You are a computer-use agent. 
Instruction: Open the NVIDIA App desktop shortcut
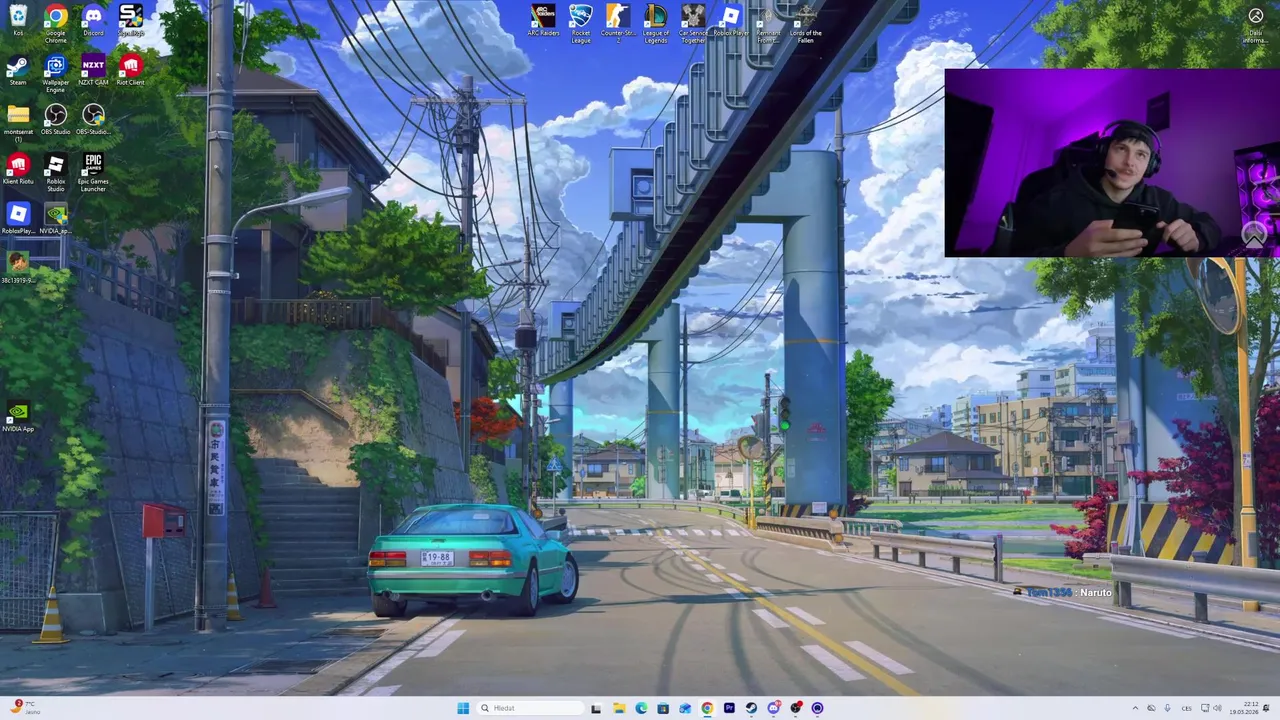pyautogui.click(x=18, y=417)
